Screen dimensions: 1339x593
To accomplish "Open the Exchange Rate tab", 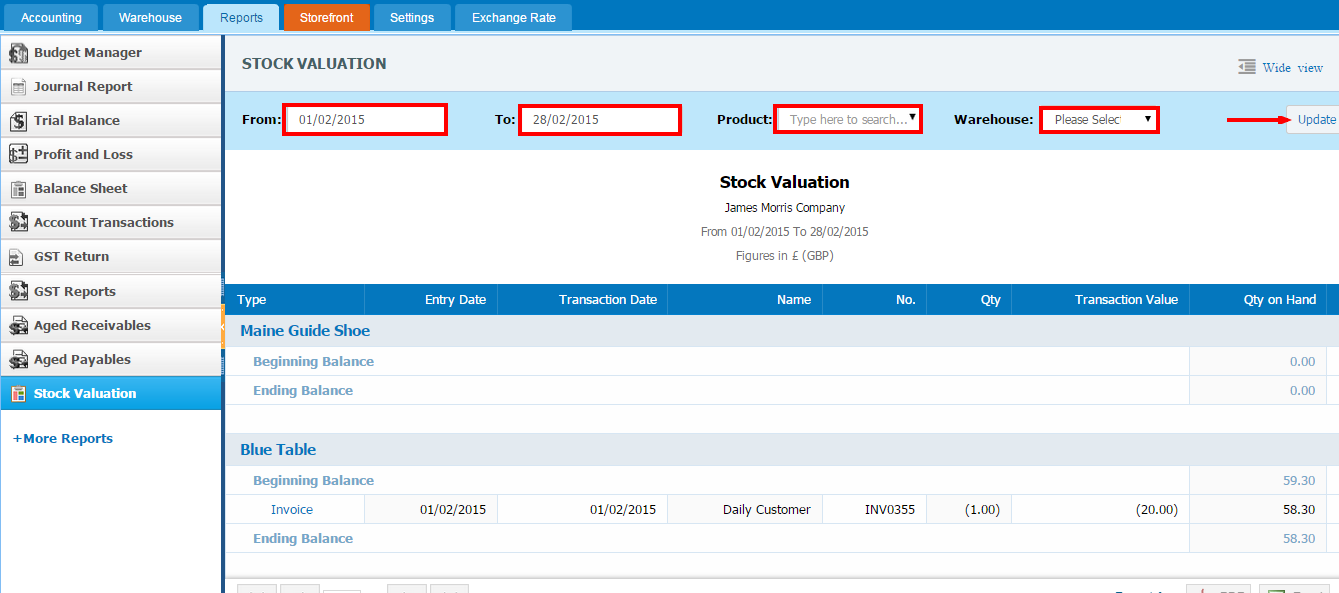I will tap(514, 18).
